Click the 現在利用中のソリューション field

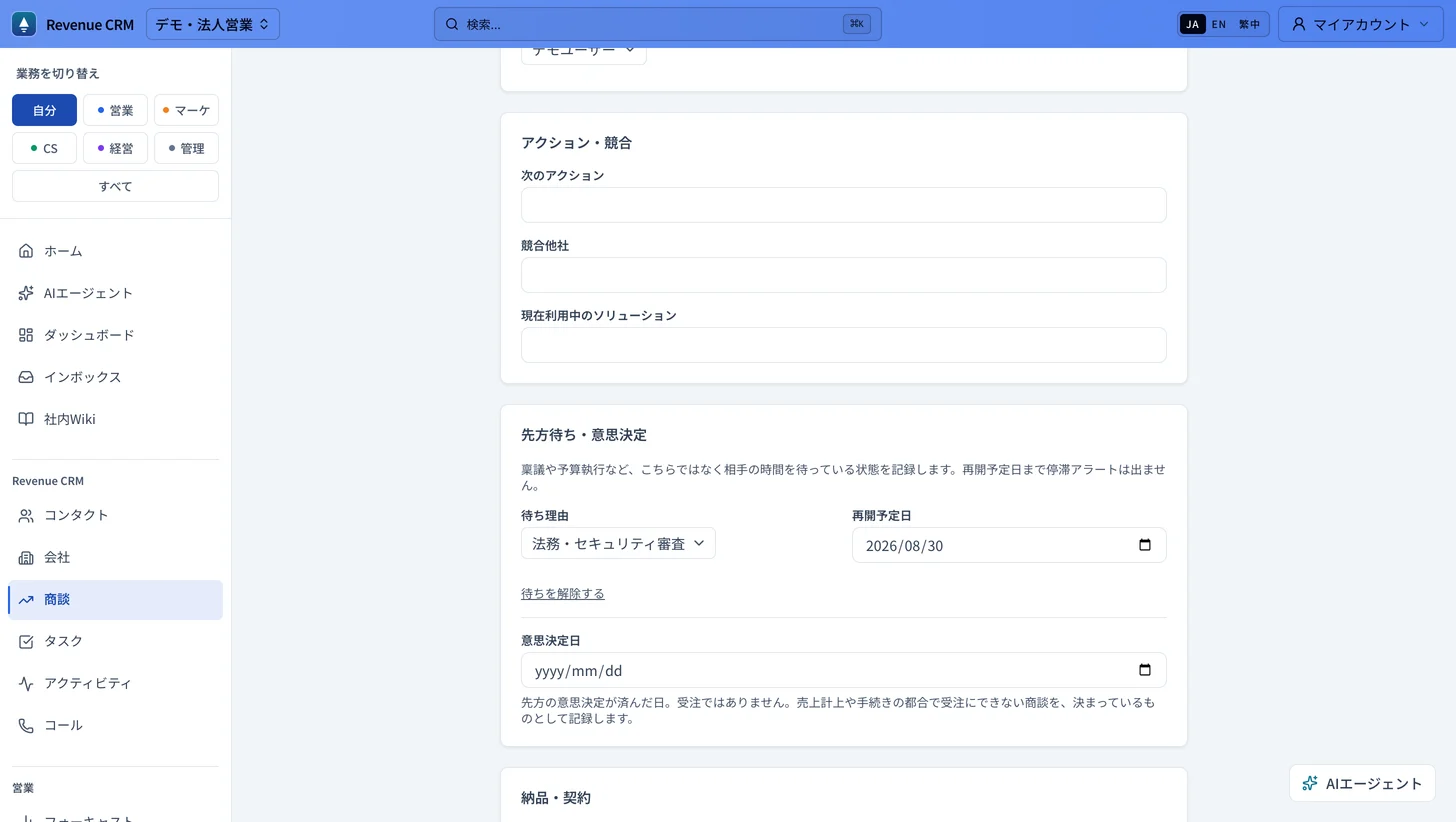coord(843,345)
